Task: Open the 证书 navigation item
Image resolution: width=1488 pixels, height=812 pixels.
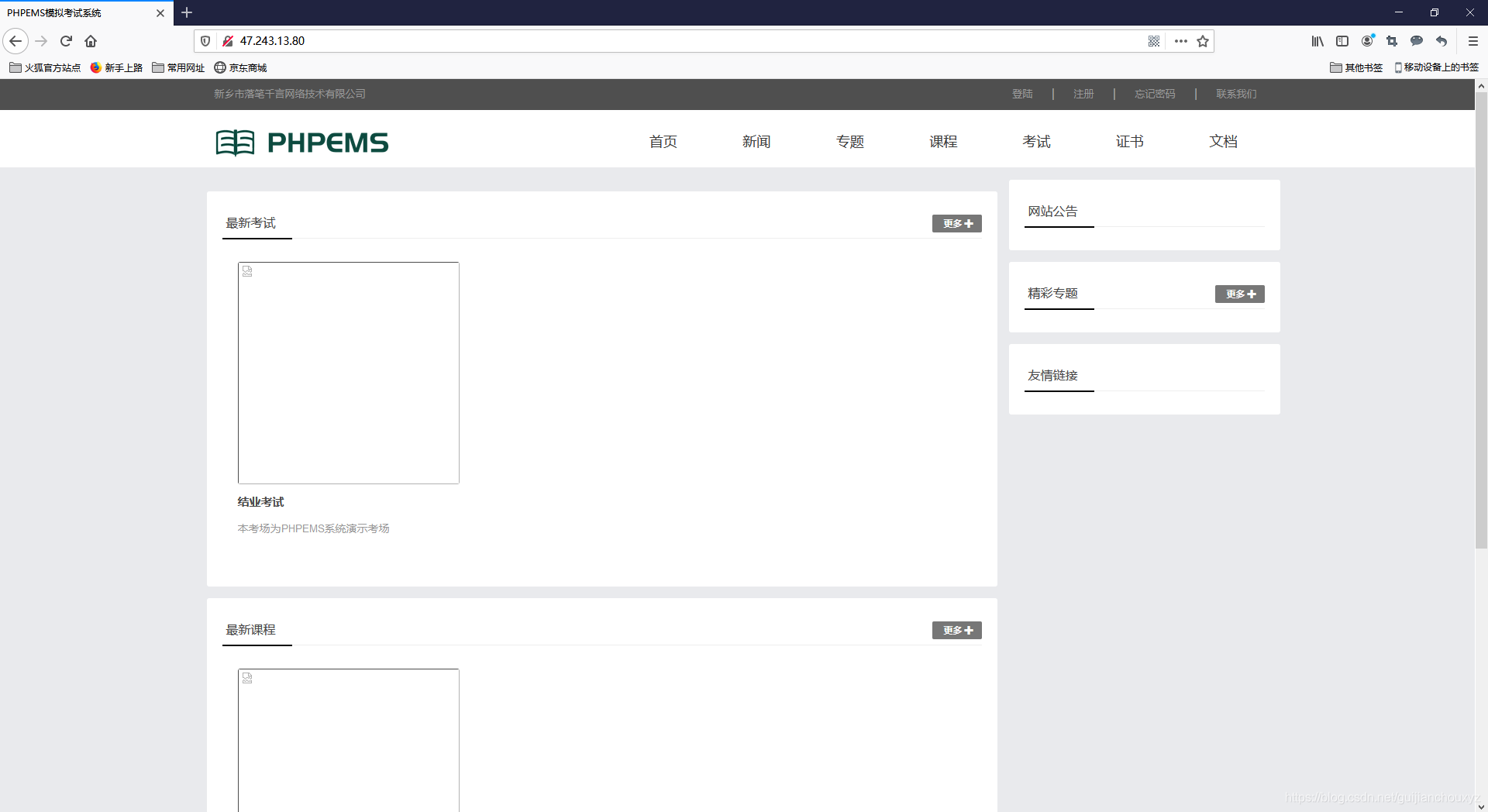Action: [1130, 142]
